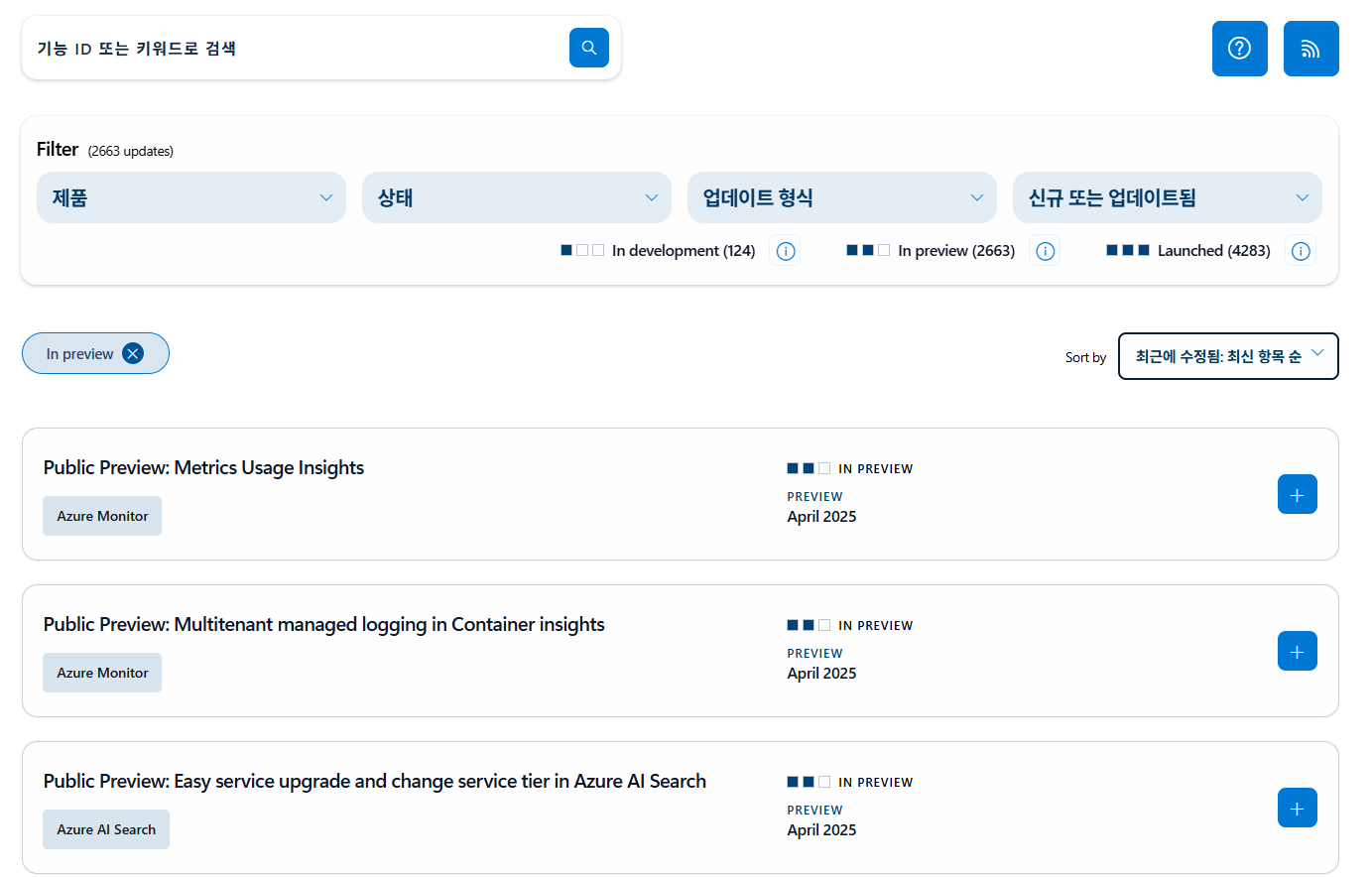This screenshot has height=877, width=1372.
Task: Open the 업데이트 형식 filter dropdown
Action: 842,197
